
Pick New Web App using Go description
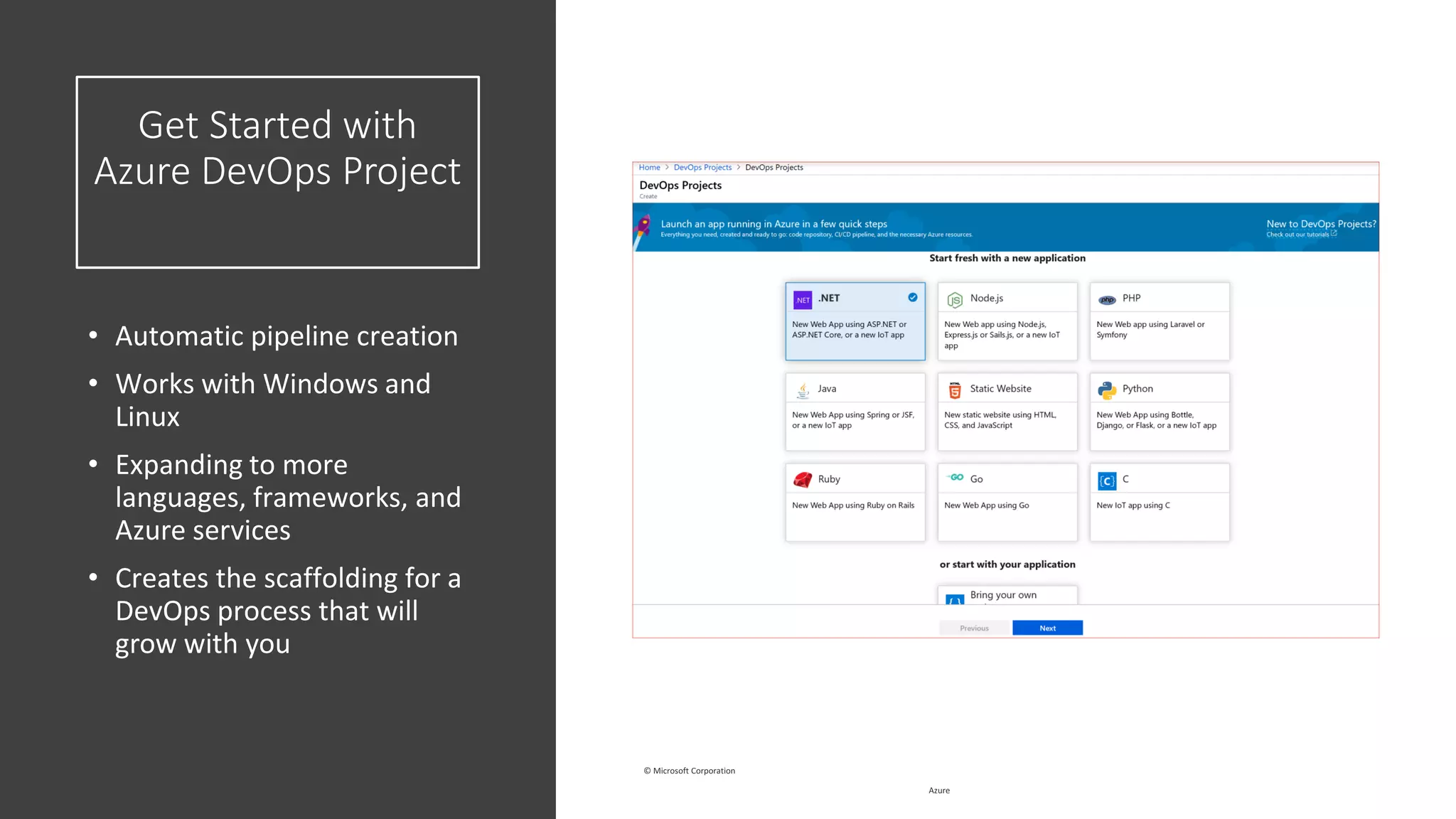tap(986, 505)
